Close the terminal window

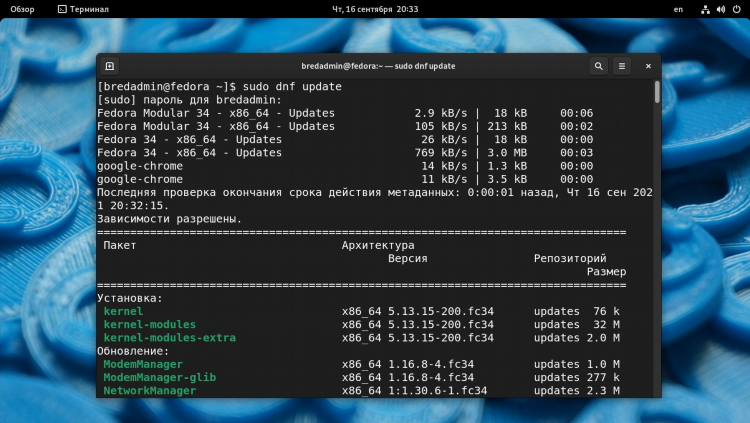coord(648,66)
